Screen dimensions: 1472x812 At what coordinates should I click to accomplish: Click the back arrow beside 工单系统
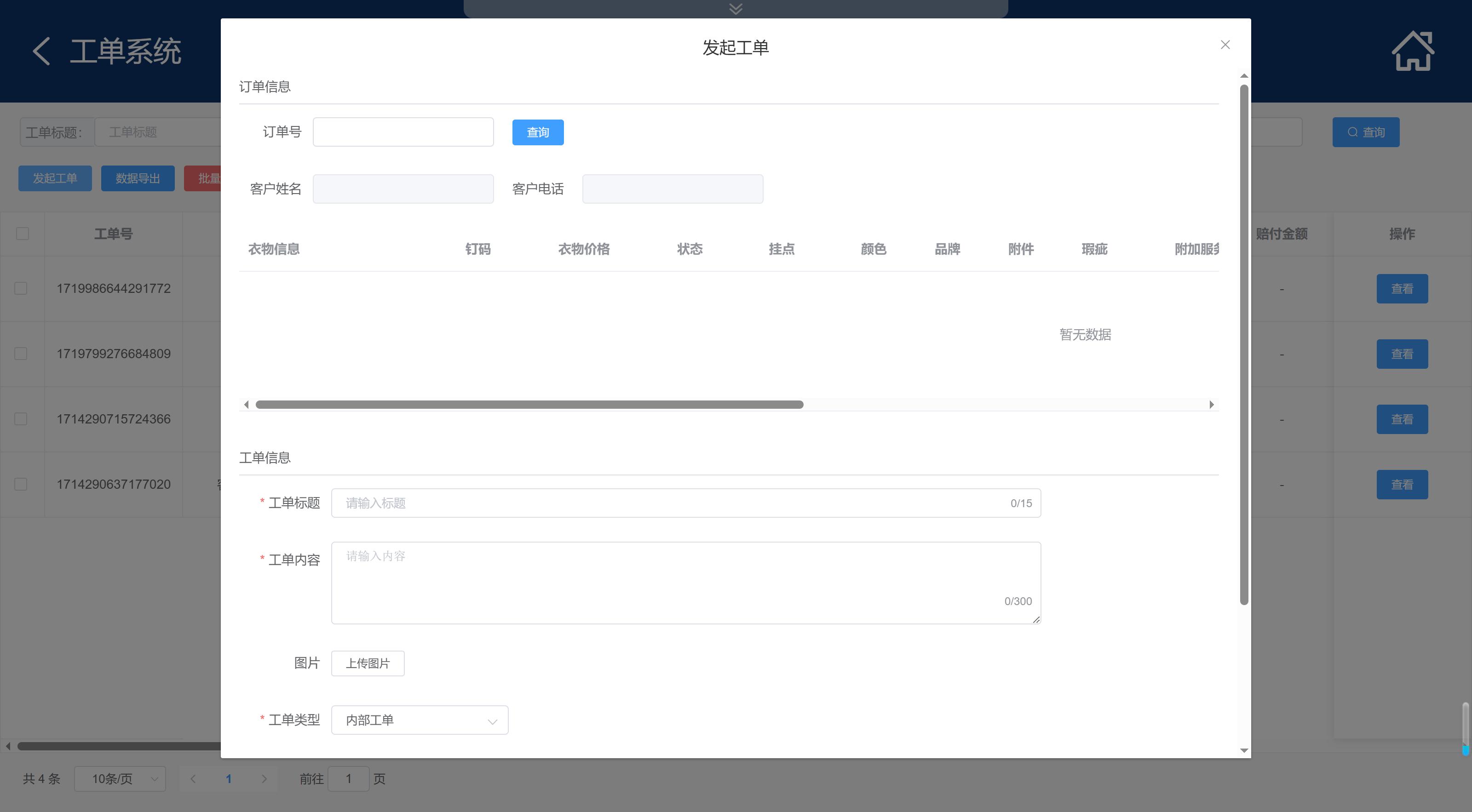[41, 51]
